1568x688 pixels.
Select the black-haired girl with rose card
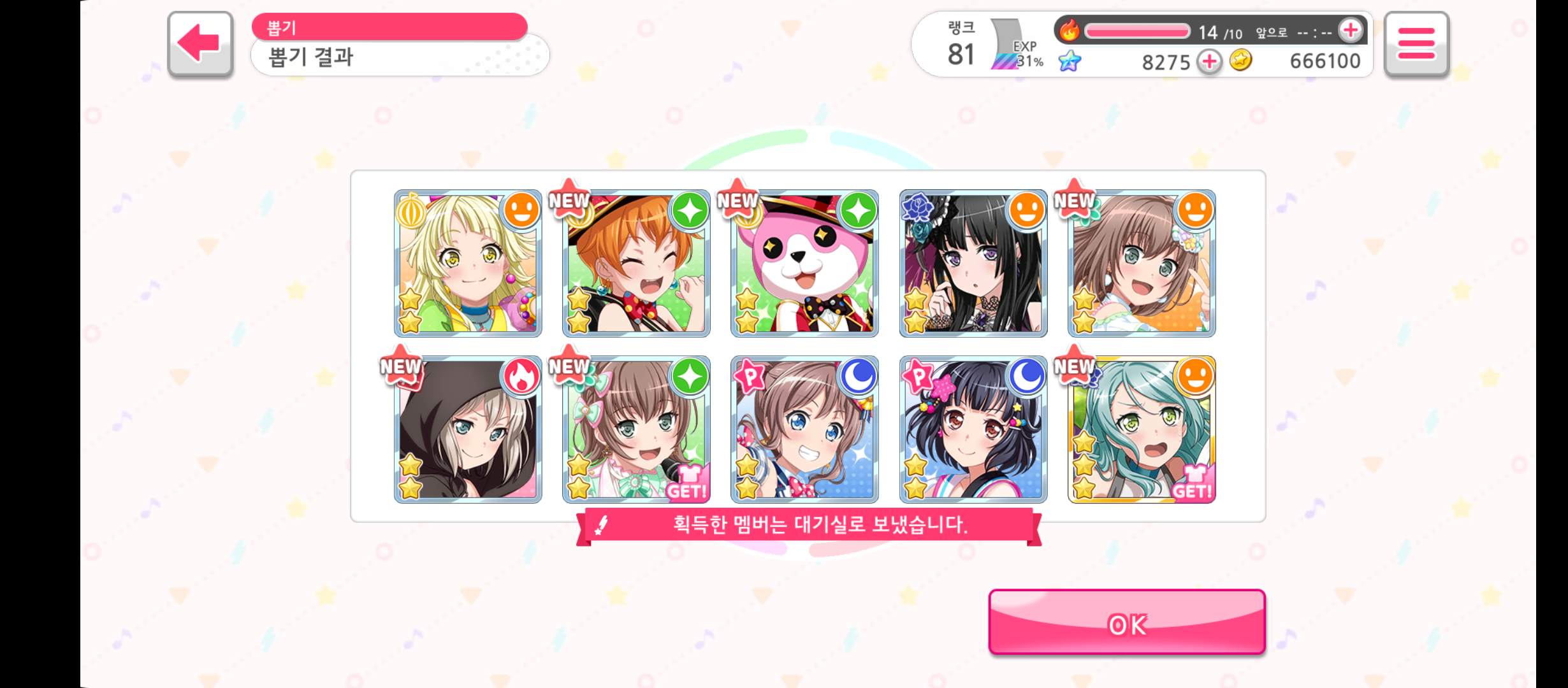tap(973, 263)
